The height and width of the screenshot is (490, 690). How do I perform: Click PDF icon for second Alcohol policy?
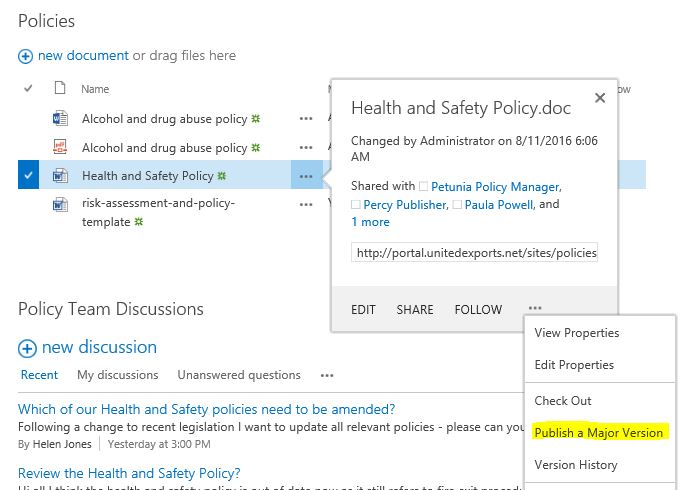pos(59,148)
